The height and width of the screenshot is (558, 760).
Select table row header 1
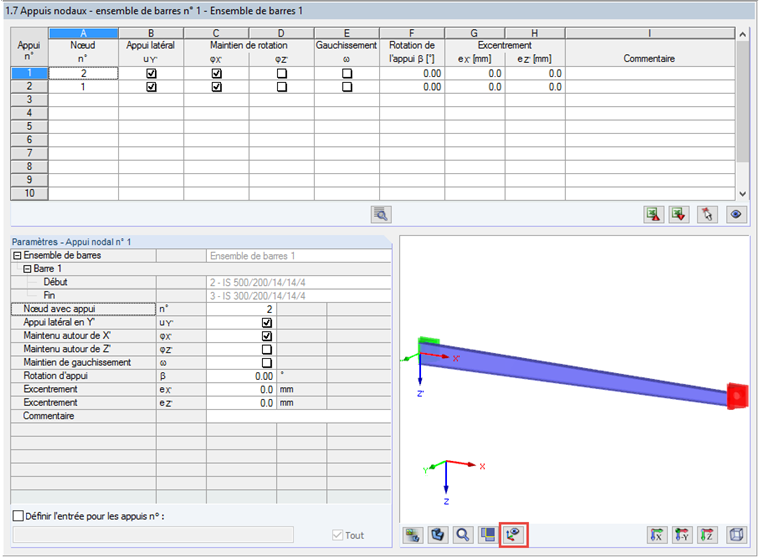(x=29, y=73)
